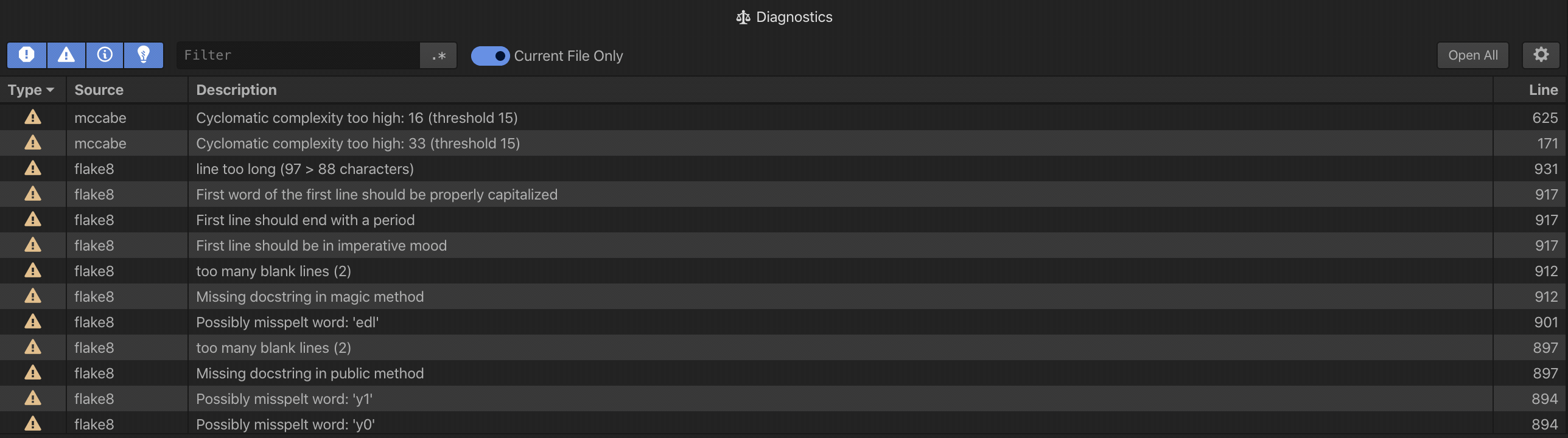Click warning icon for complexity 33 row
1568x438 pixels.
pyautogui.click(x=33, y=143)
